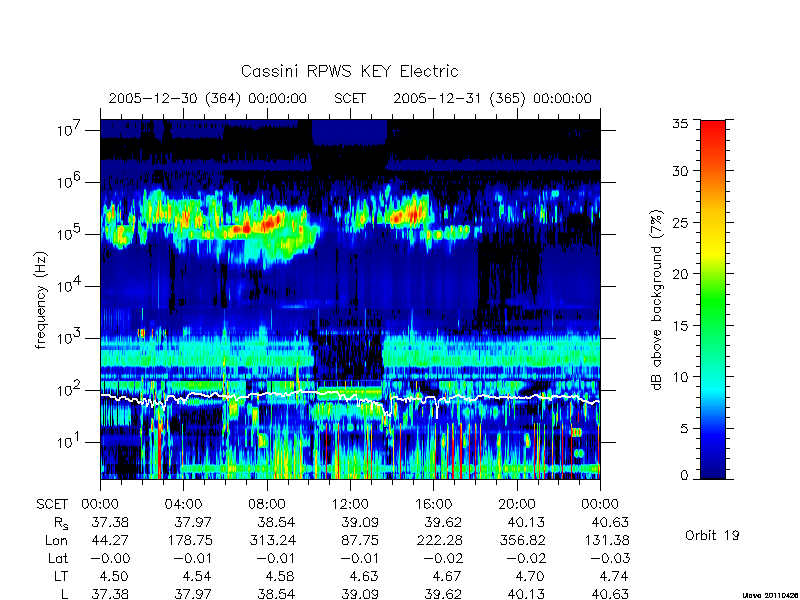Select the end date 2005-12-31 (365) 00:00:00
Screen dimensions: 800x600
[x=492, y=98]
